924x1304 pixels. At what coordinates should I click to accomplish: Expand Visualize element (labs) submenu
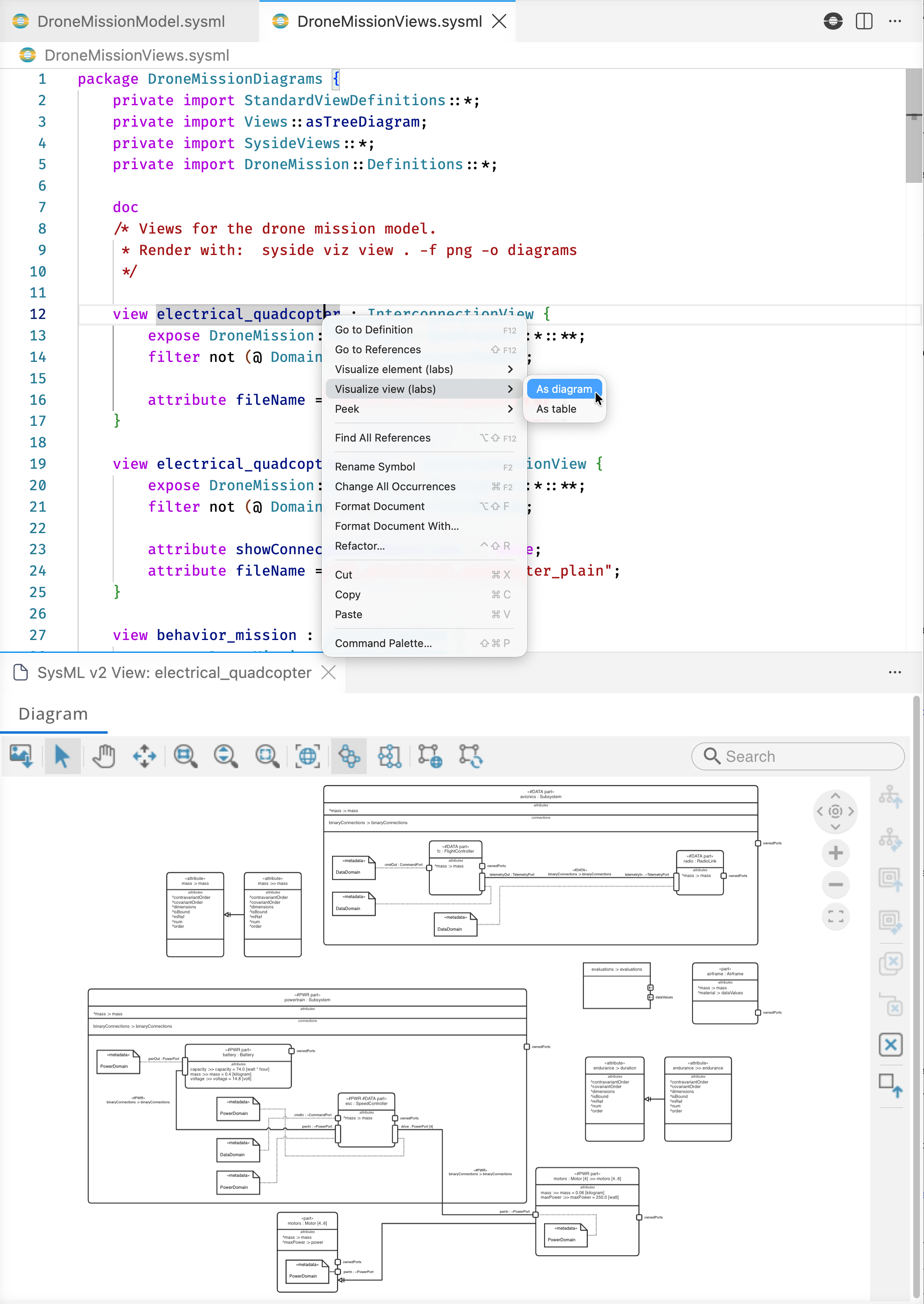tap(424, 369)
